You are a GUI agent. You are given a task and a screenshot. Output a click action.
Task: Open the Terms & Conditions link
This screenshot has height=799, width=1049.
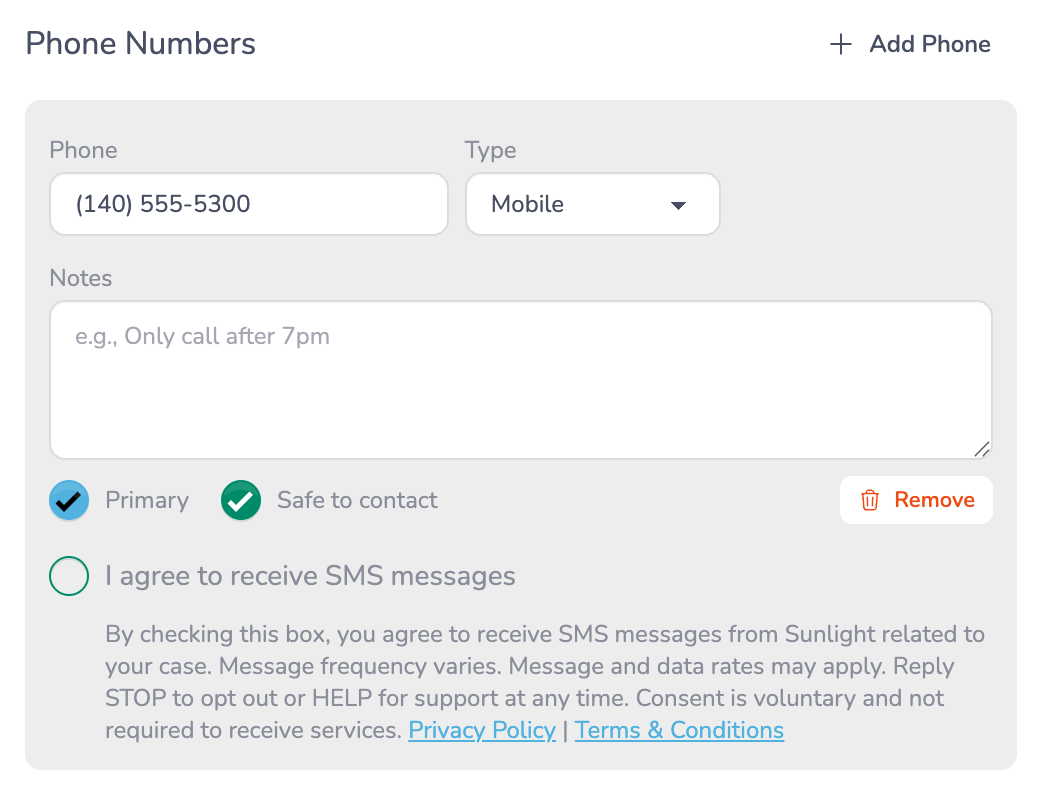pyautogui.click(x=679, y=730)
